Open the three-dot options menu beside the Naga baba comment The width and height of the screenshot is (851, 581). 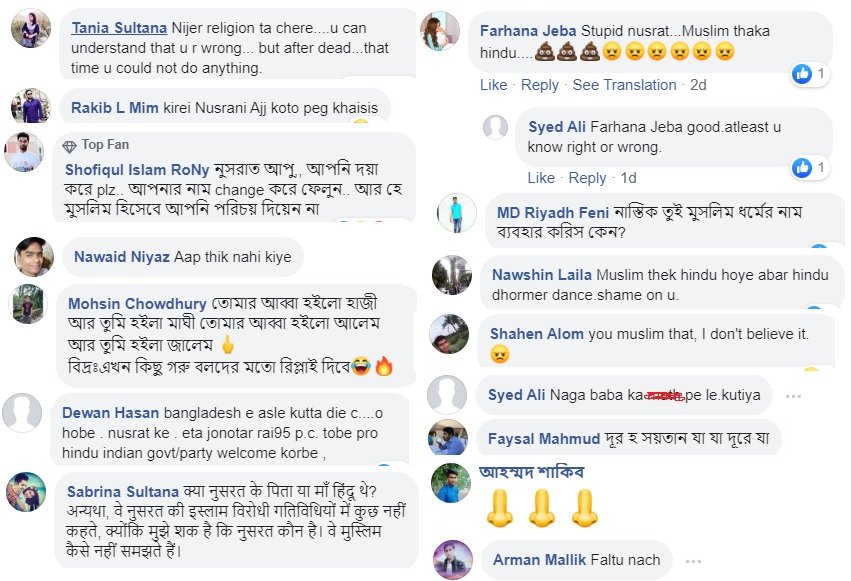point(793,395)
